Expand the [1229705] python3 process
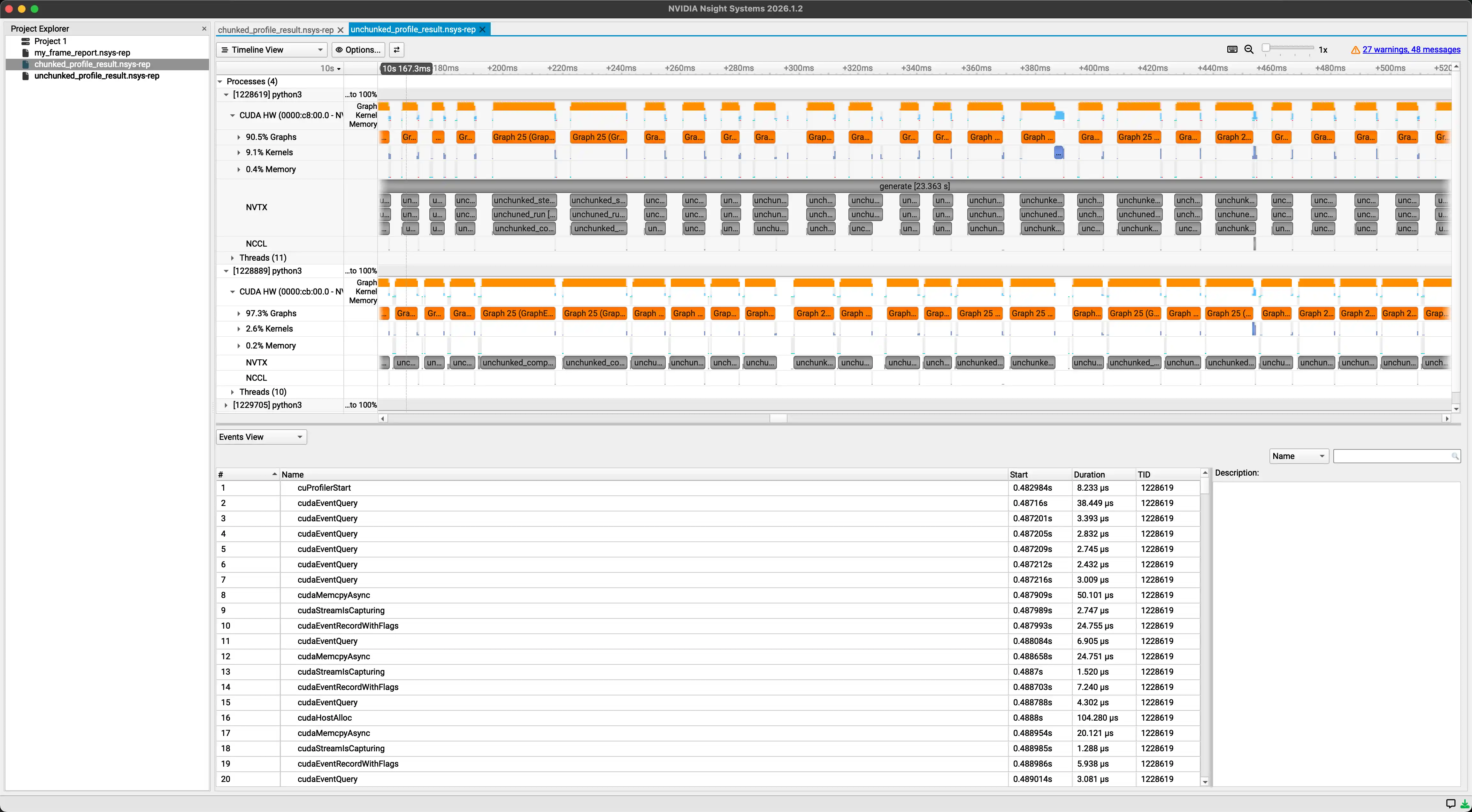Image resolution: width=1472 pixels, height=812 pixels. click(x=226, y=405)
